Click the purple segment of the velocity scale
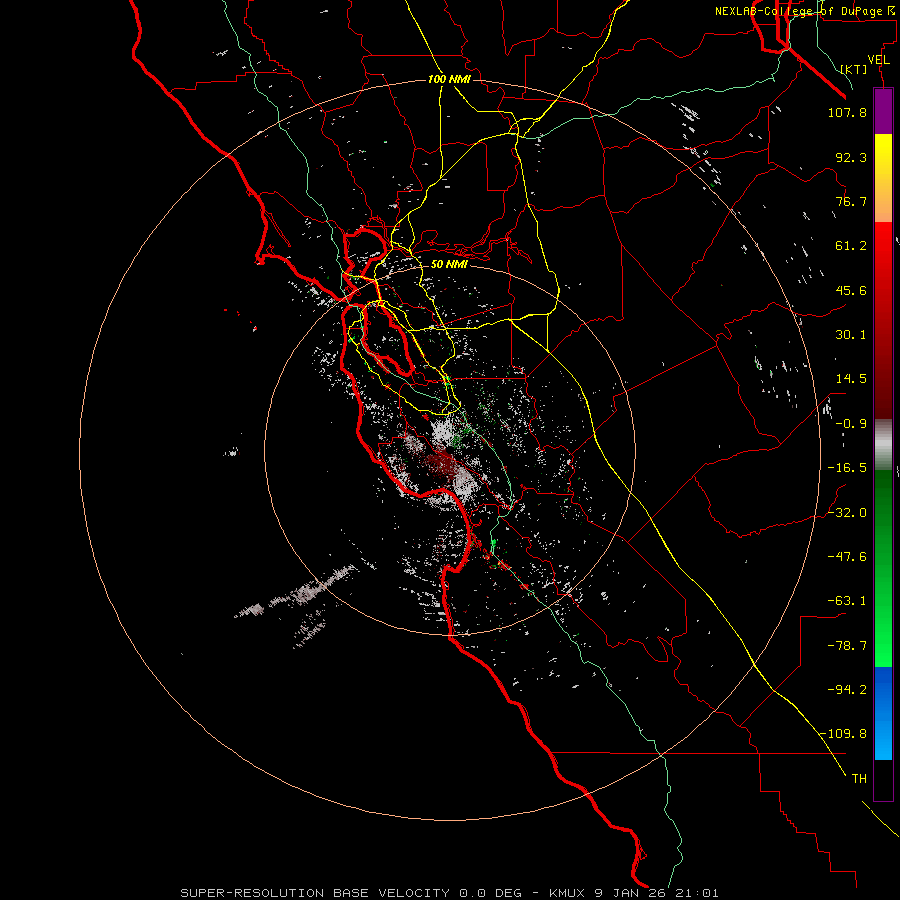The width and height of the screenshot is (900, 900). click(x=883, y=111)
